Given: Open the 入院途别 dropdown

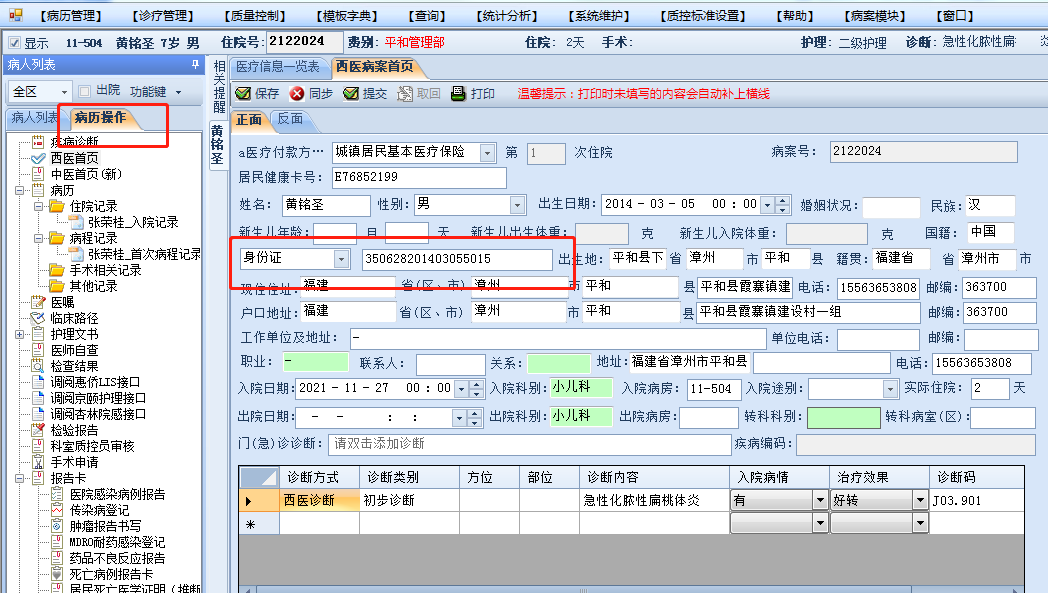Looking at the screenshot, I should [x=890, y=388].
